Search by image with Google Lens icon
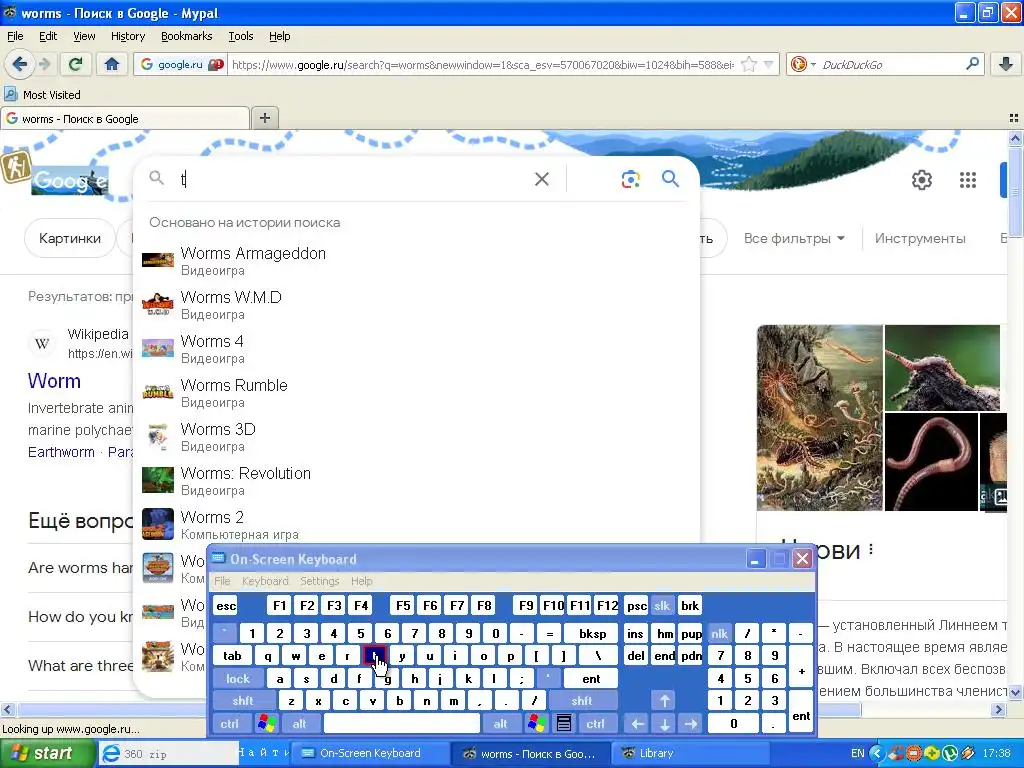The width and height of the screenshot is (1024, 768). click(630, 179)
